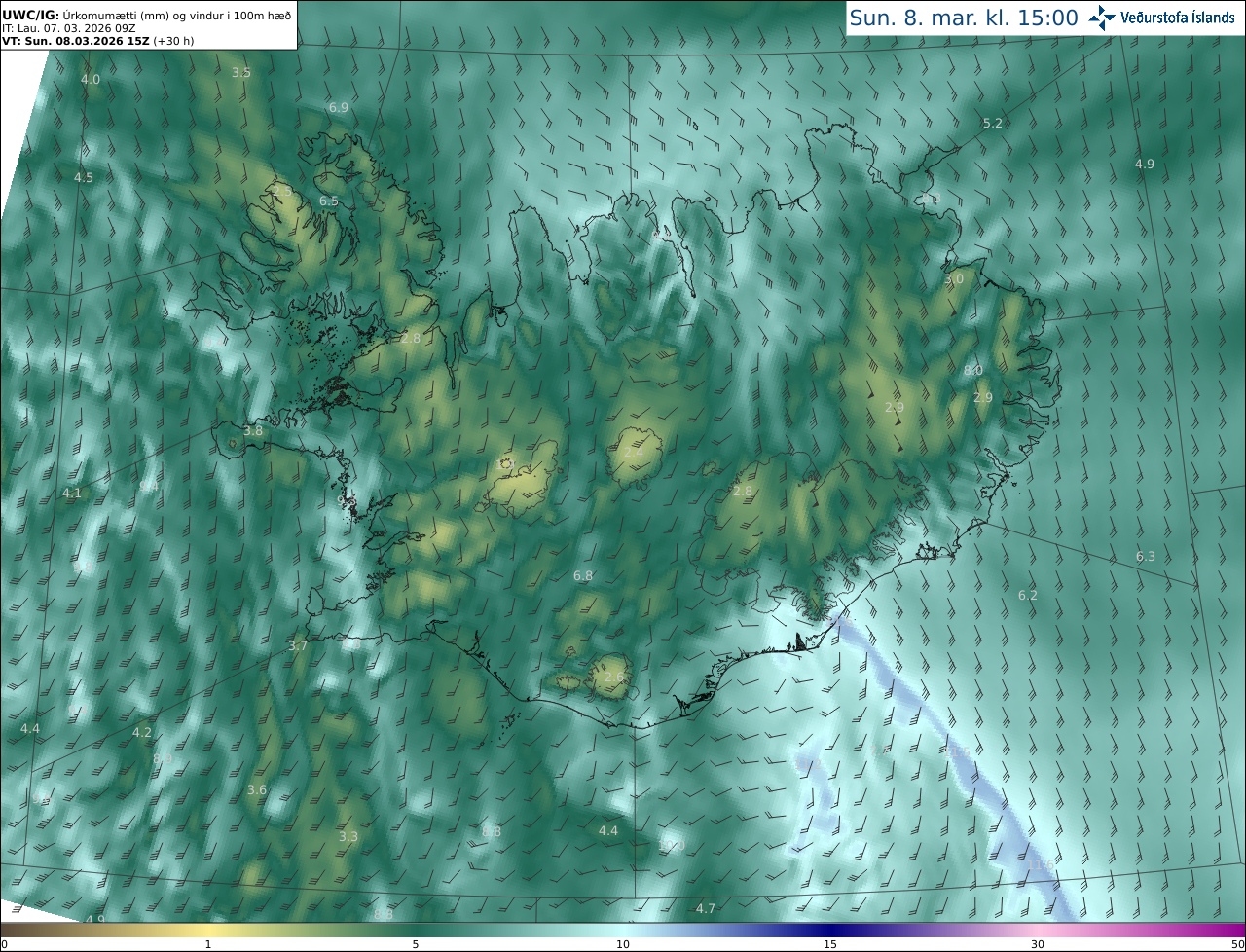
Task: Click the 8.0 value label on the map
Action: pos(973,371)
